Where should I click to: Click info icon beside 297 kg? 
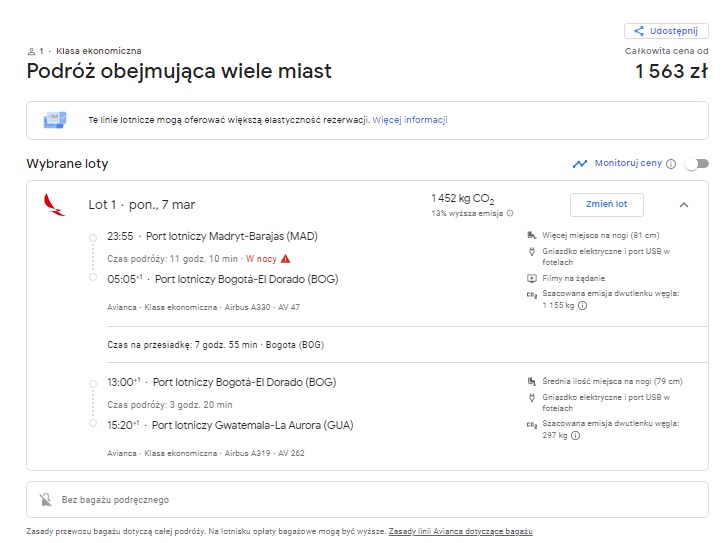click(575, 435)
